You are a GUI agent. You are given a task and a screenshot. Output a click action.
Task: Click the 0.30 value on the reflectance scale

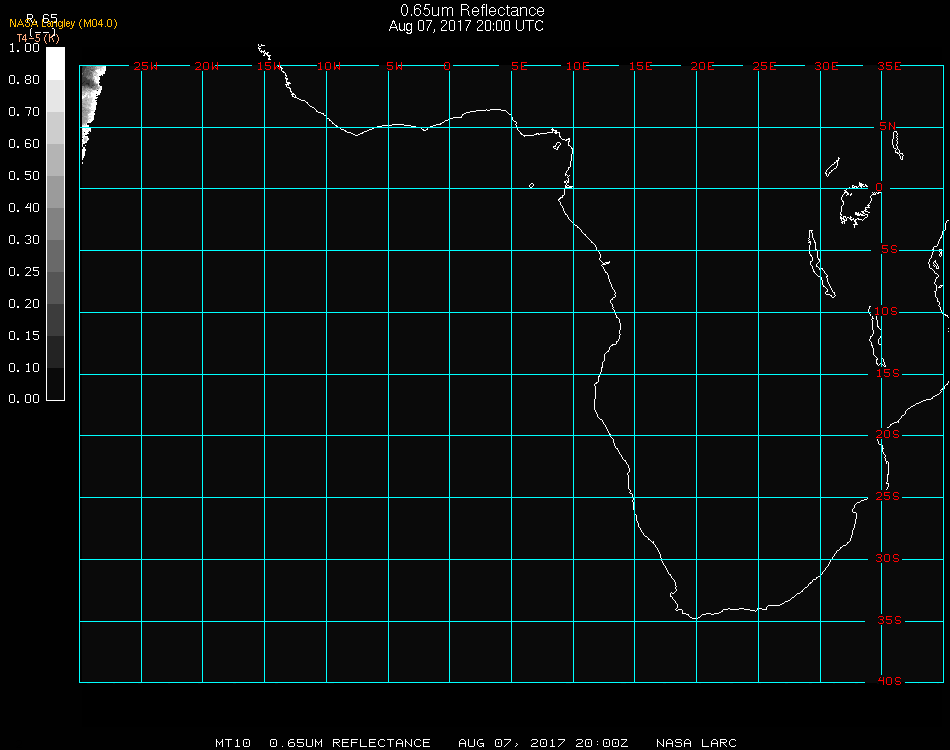point(24,240)
